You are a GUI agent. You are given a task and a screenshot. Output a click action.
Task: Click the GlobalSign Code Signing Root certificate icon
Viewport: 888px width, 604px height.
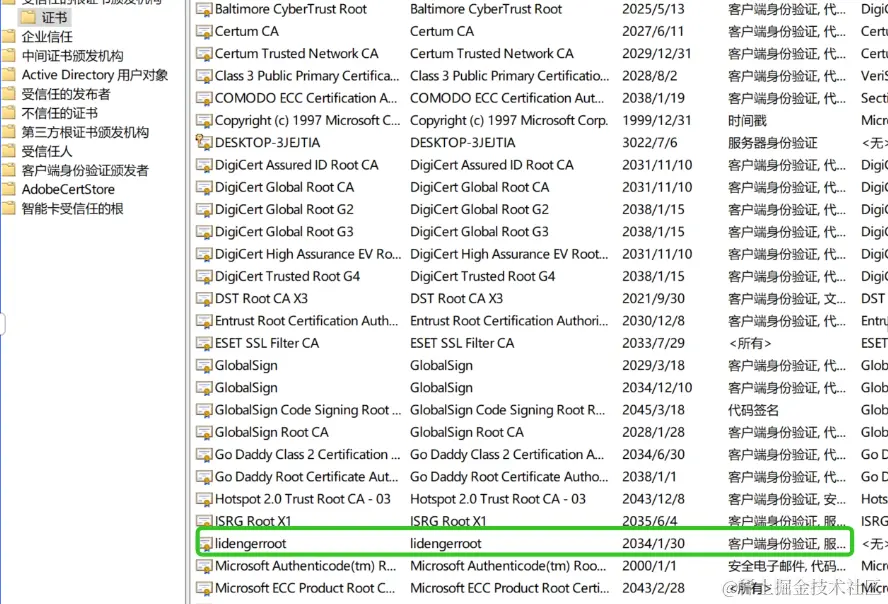point(204,410)
